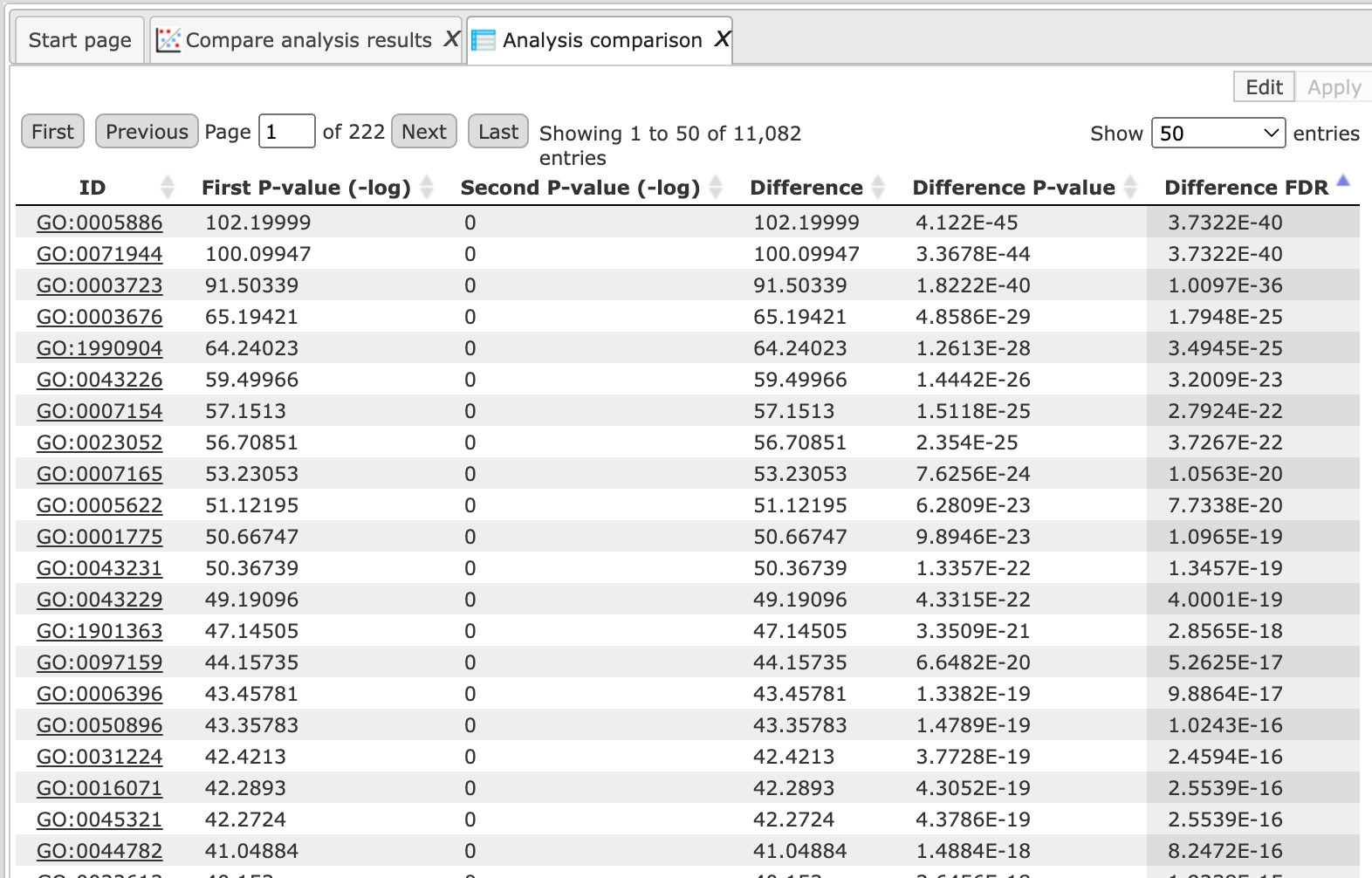The height and width of the screenshot is (878, 1372).
Task: Click Difference P-value column header
Action: tap(1014, 188)
